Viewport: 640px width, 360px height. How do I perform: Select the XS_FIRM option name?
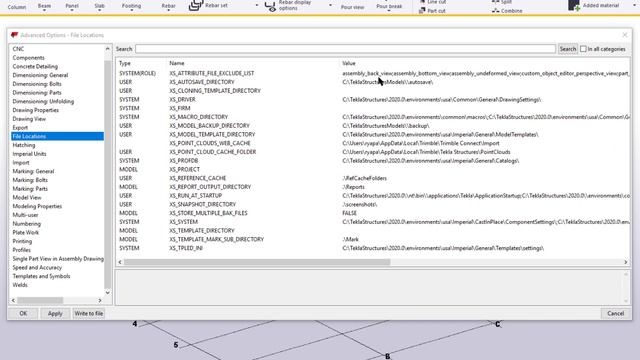click(180, 108)
